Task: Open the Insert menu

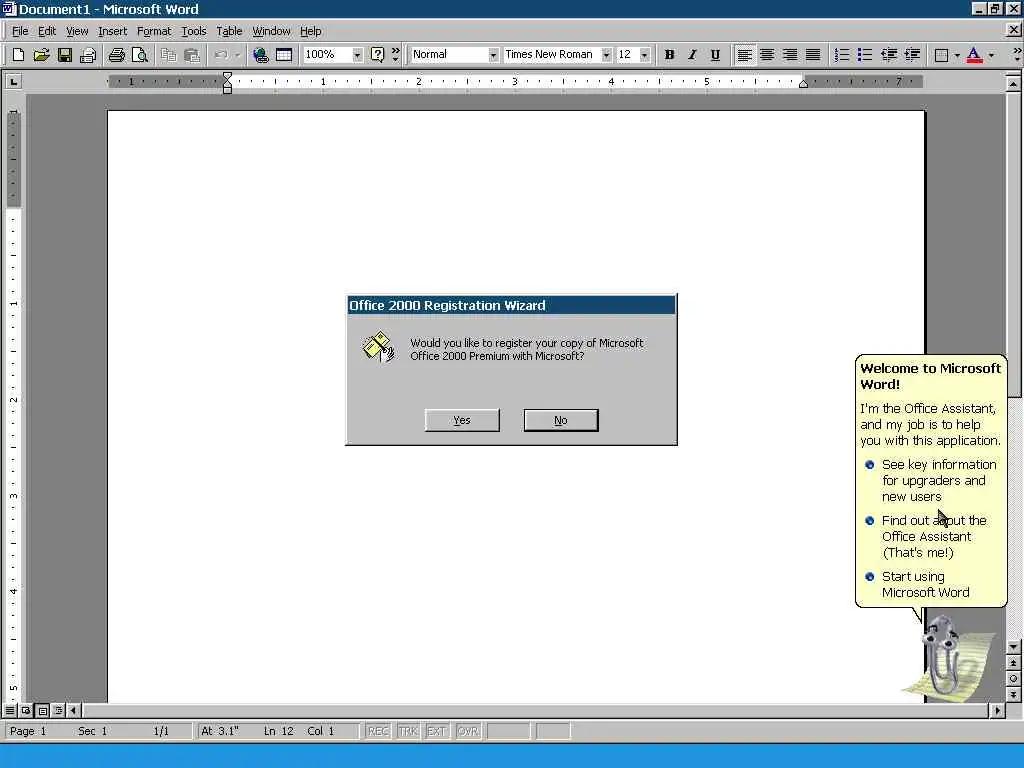Action: click(112, 31)
